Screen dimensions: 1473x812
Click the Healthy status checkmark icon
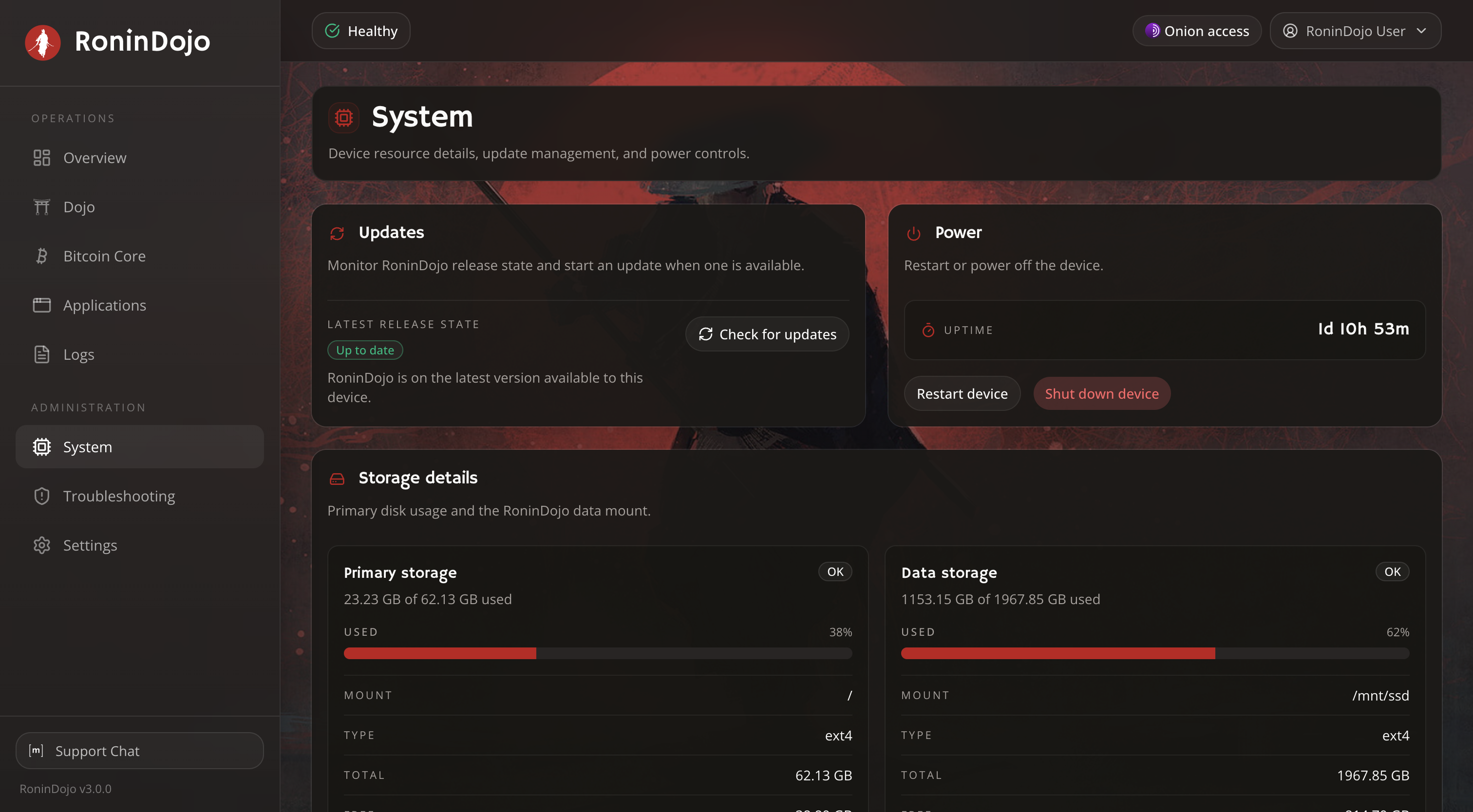point(332,31)
